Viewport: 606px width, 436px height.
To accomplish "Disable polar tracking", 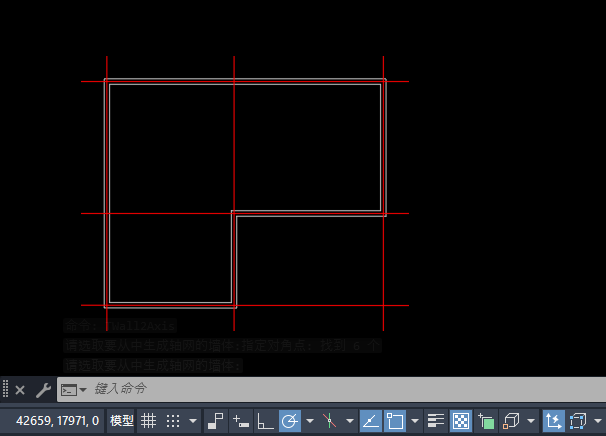I will [x=290, y=421].
